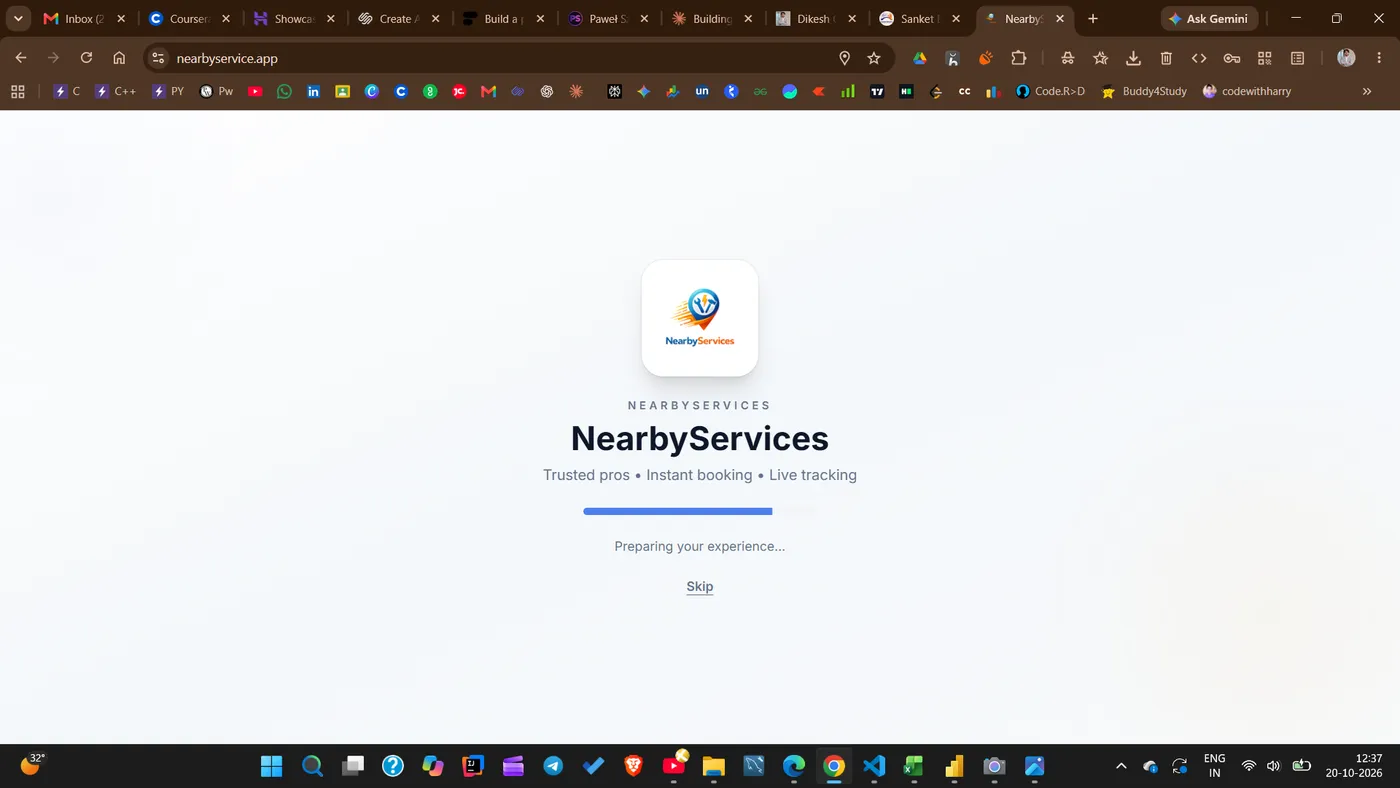Switch to the Dikesh tab

pos(817,18)
